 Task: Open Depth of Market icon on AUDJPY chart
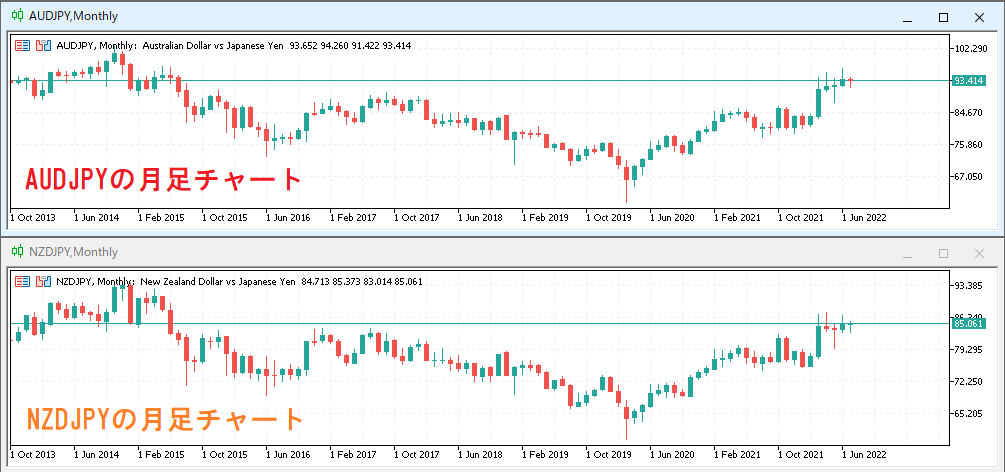(44, 46)
